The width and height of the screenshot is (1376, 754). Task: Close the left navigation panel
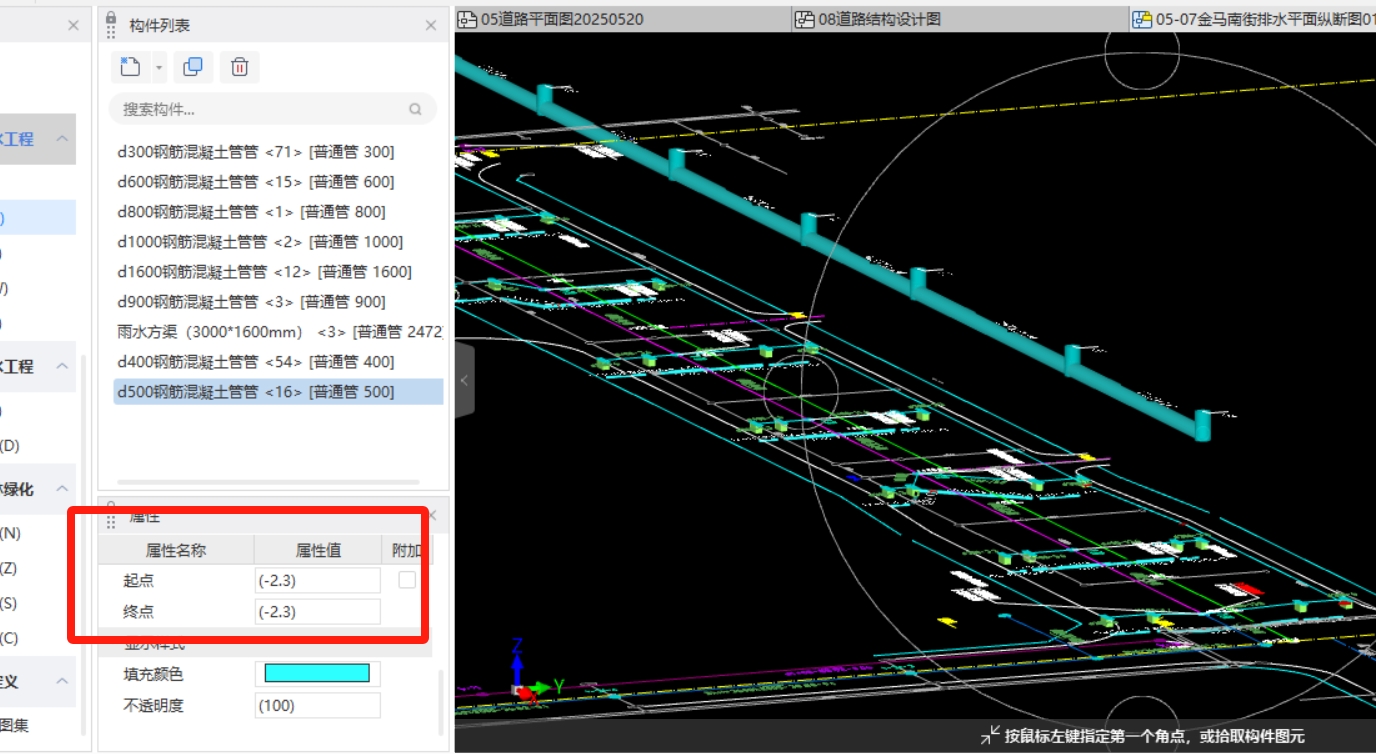click(73, 25)
